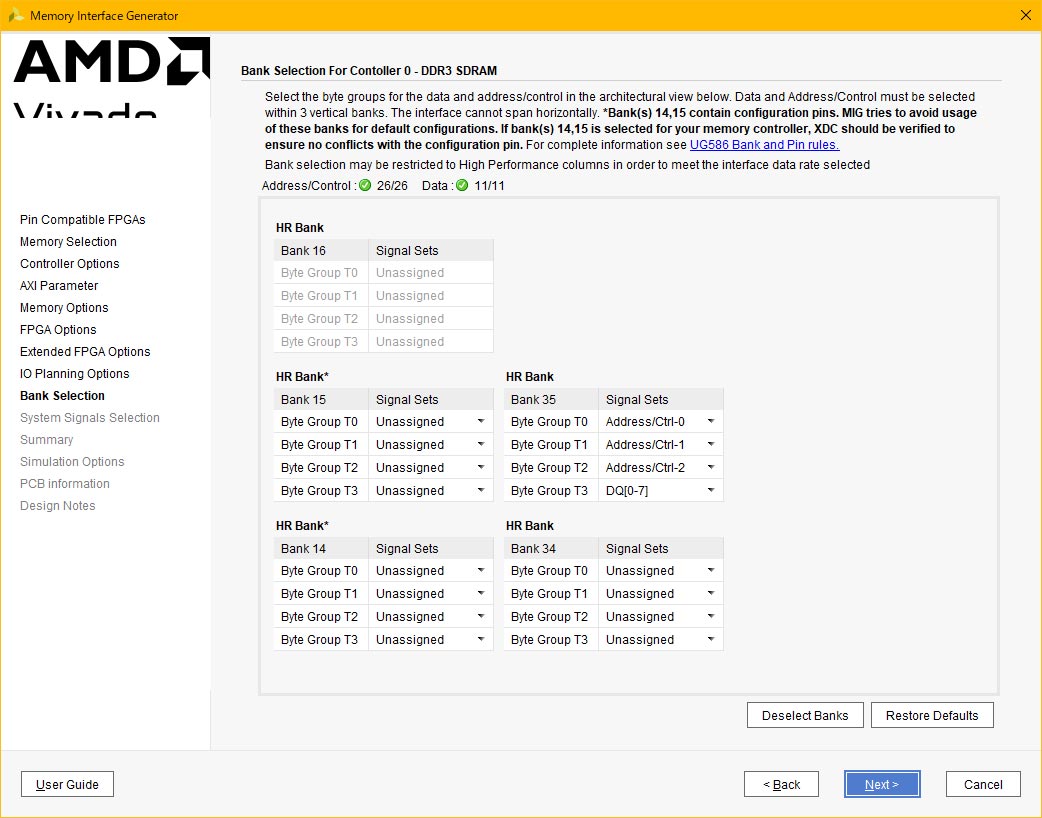Select AXI Parameter in the sidebar

[59, 286]
